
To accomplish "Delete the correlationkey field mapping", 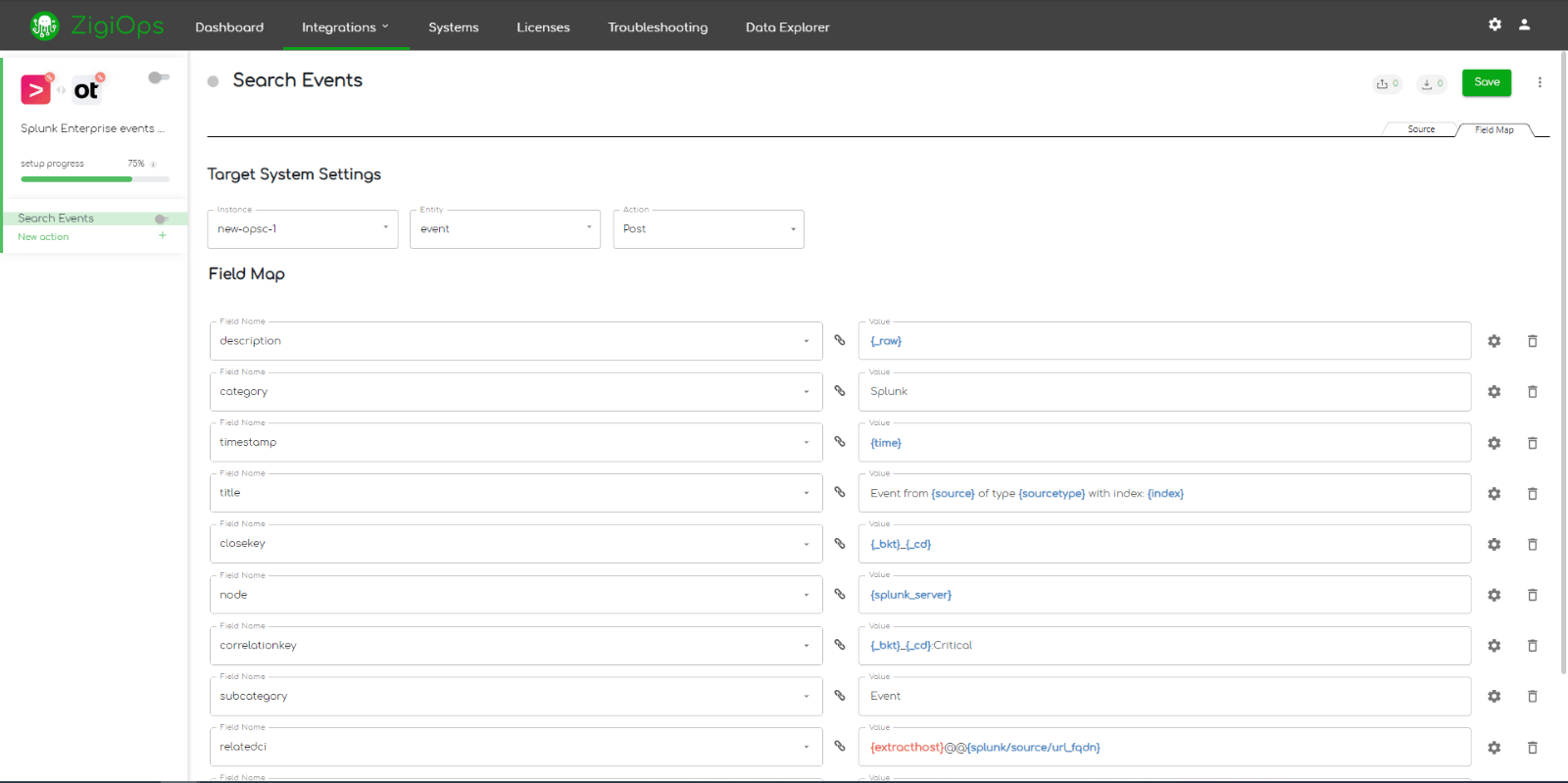I will [1533, 646].
